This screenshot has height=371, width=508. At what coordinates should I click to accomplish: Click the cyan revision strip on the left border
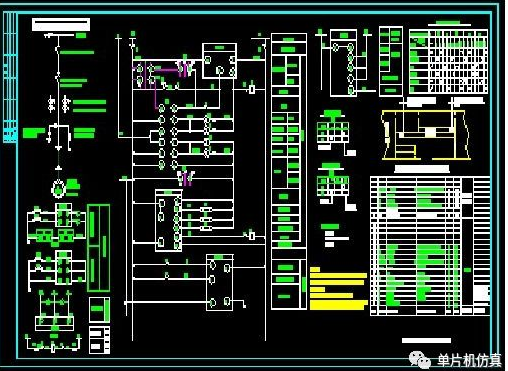(x=10, y=77)
